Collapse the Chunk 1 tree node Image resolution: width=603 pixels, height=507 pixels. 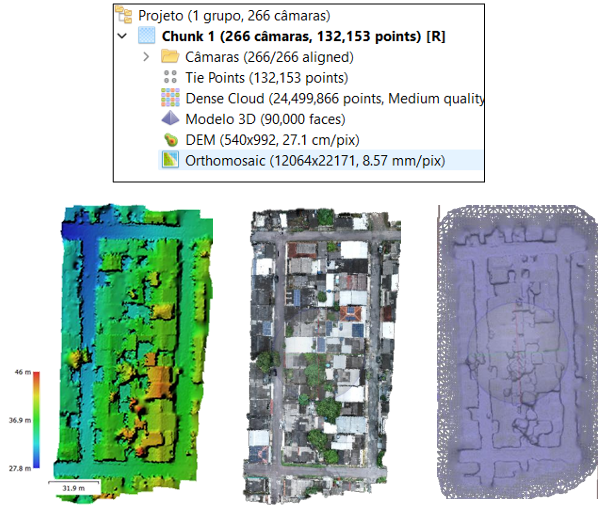(122, 36)
